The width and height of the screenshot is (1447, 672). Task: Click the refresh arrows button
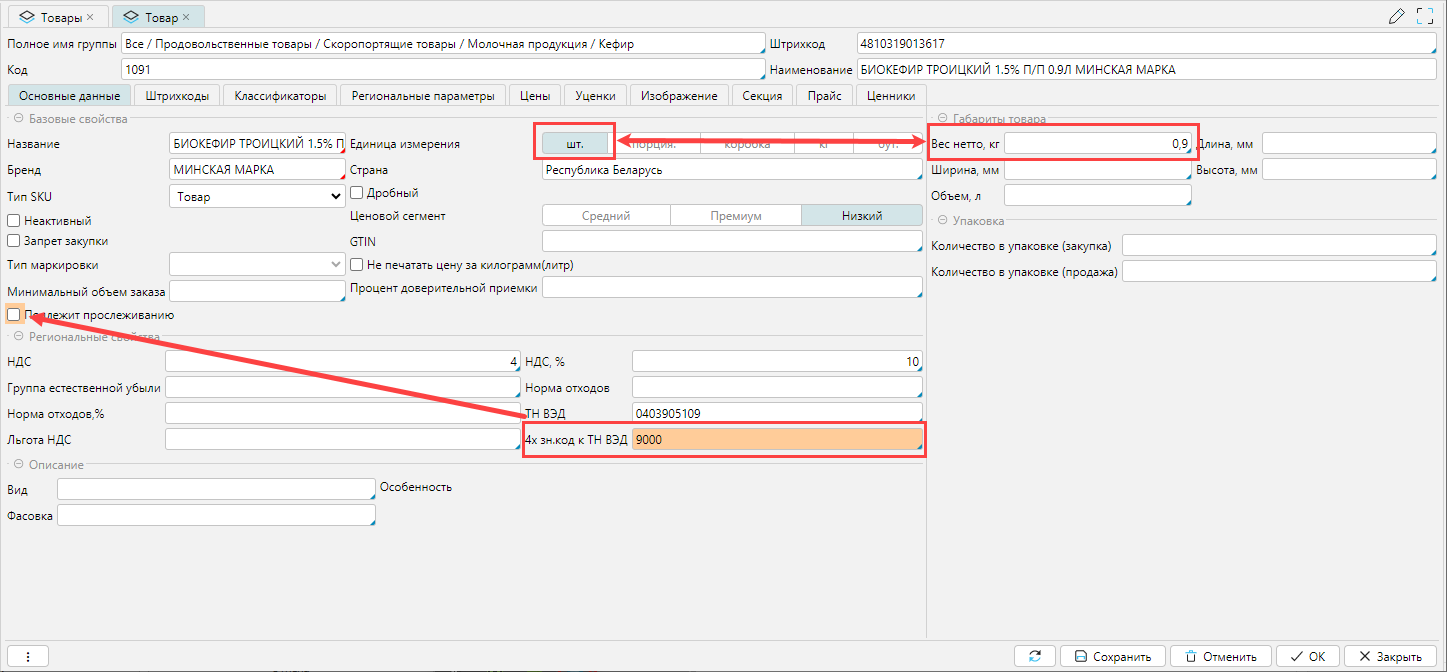tap(1034, 656)
